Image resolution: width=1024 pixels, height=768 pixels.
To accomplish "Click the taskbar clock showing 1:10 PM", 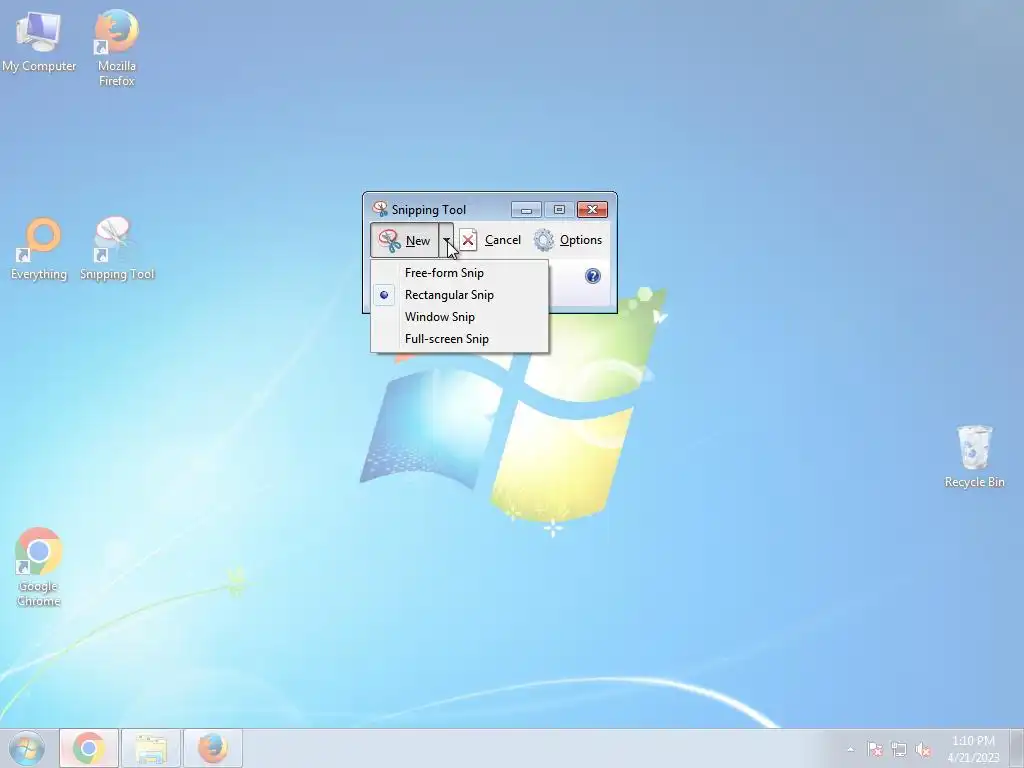I will point(973,749).
